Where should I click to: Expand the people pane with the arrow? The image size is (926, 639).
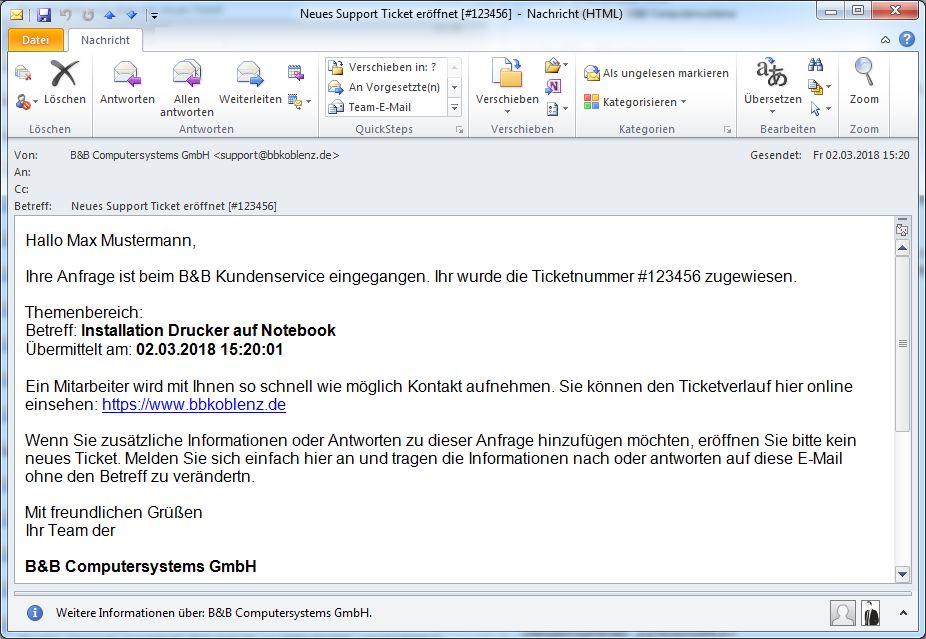(x=903, y=613)
